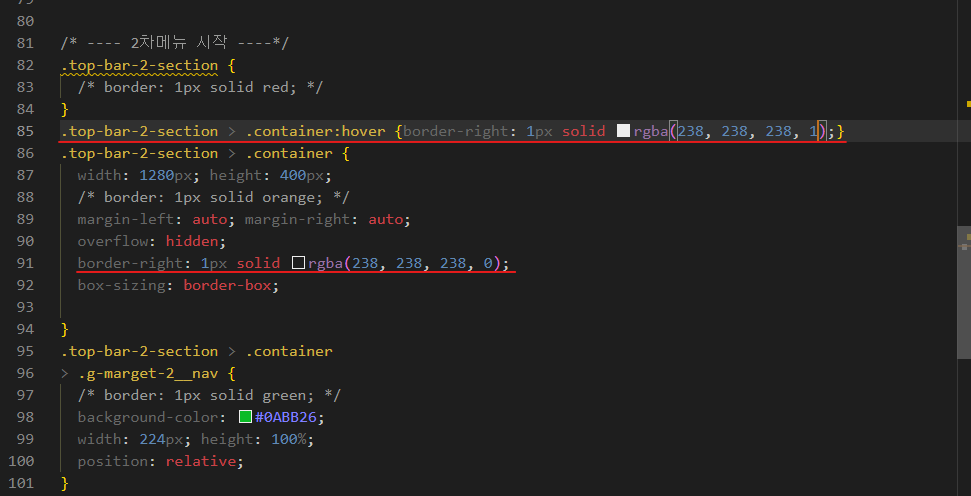Click the 'hidden' value on line 90
This screenshot has height=496, width=971.
tap(192, 241)
